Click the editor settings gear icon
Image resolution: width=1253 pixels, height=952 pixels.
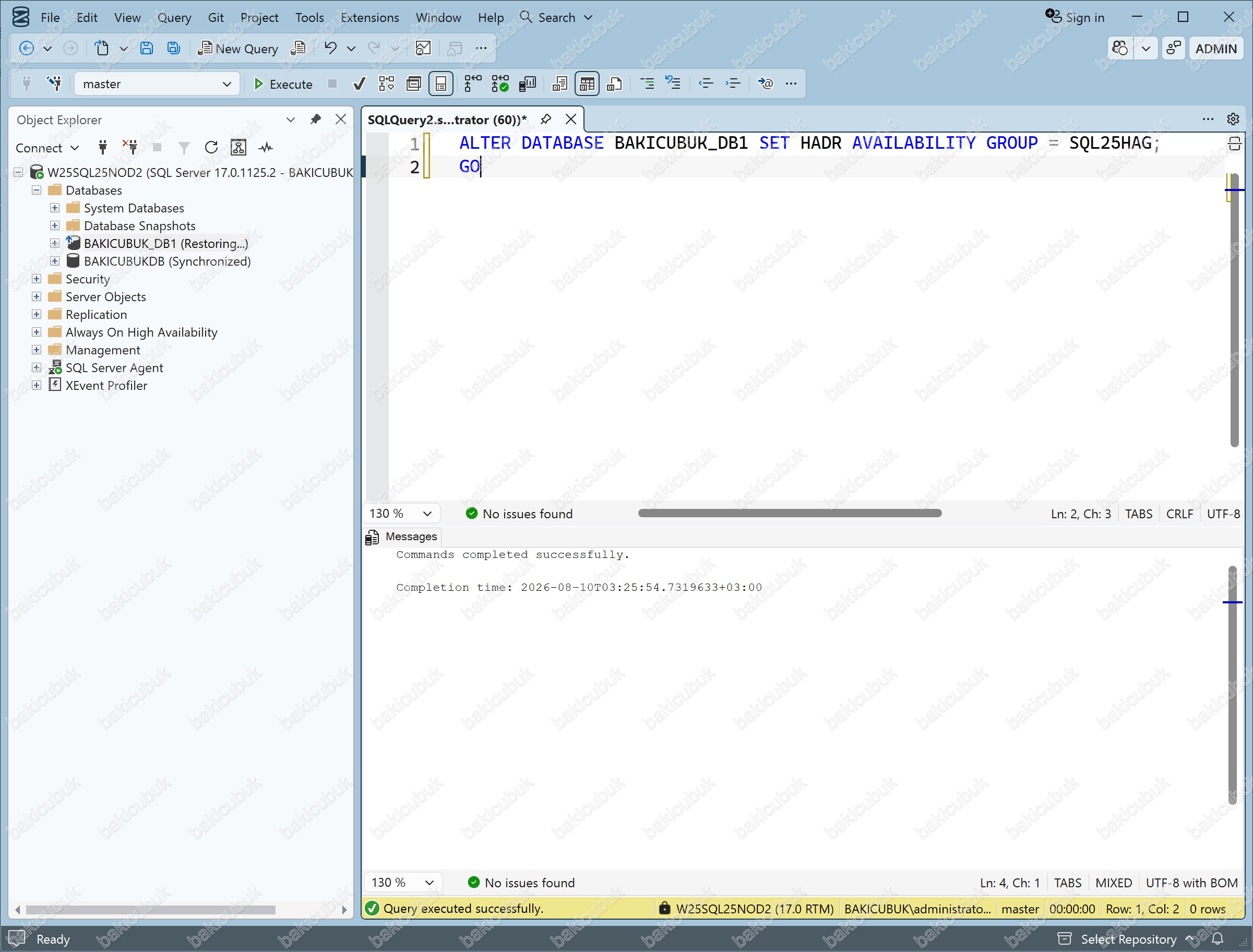(1233, 119)
